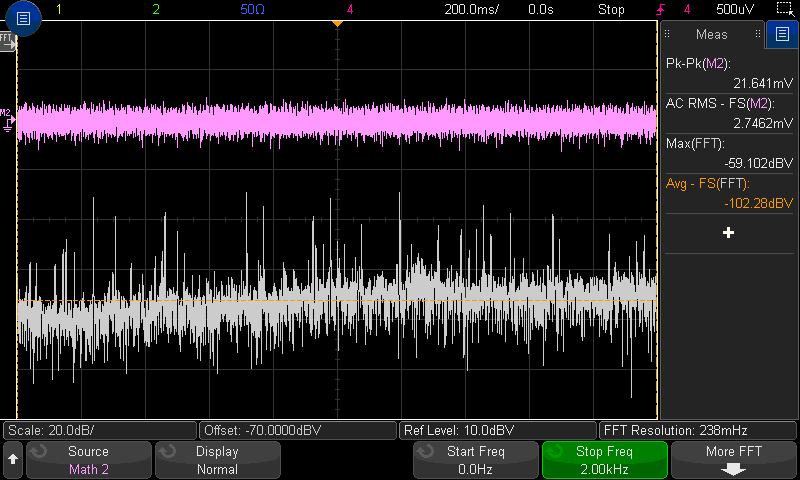Tap the 200.0ms/ timebase setting
800x480 pixels.
pyautogui.click(x=471, y=9)
